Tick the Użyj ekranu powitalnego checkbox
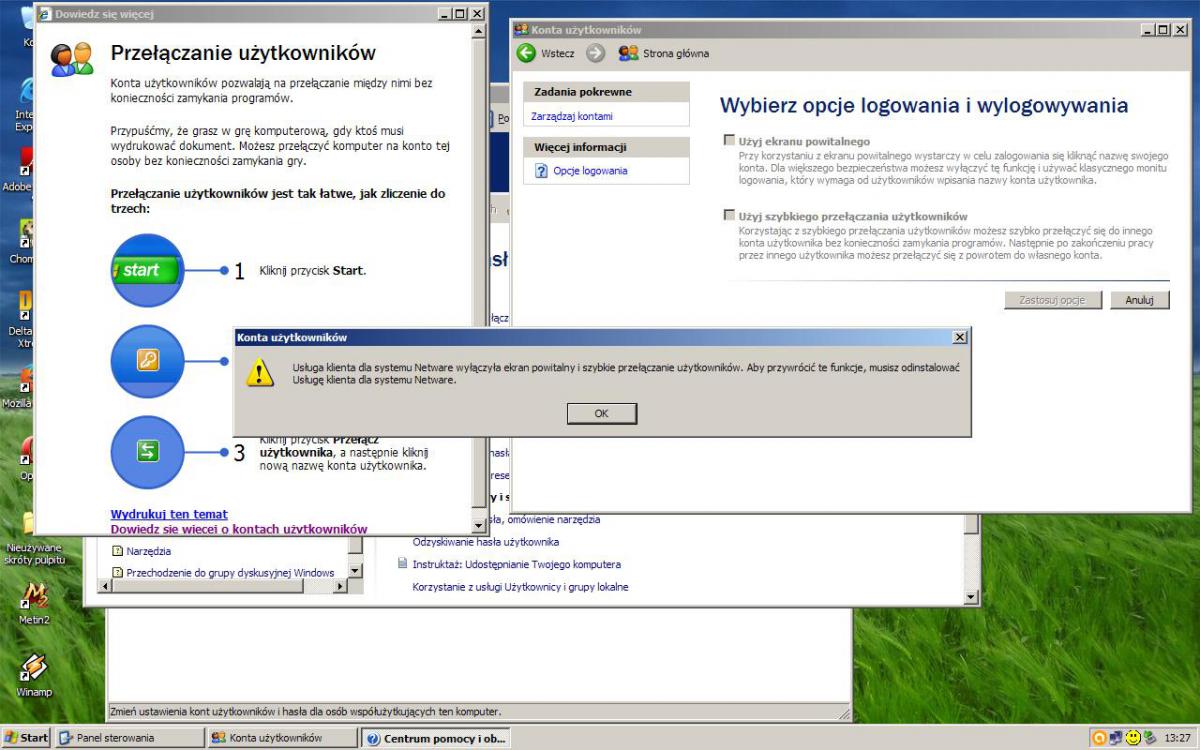Image resolution: width=1200 pixels, height=750 pixels. coord(729,141)
